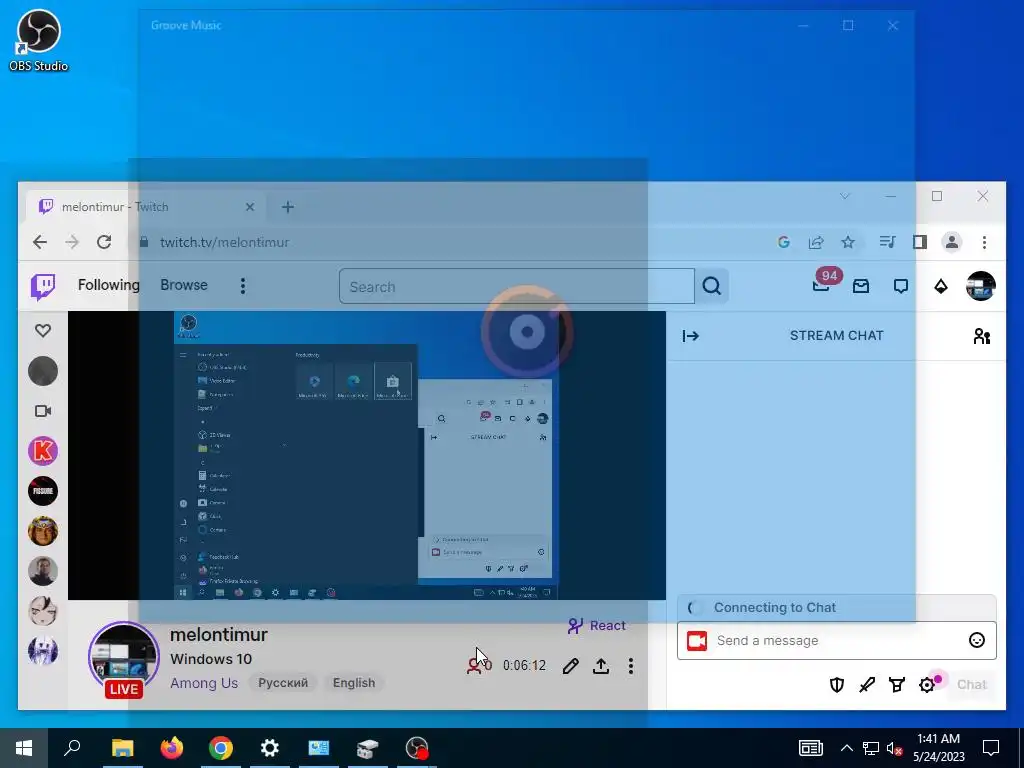Open the Browse page

pyautogui.click(x=184, y=285)
